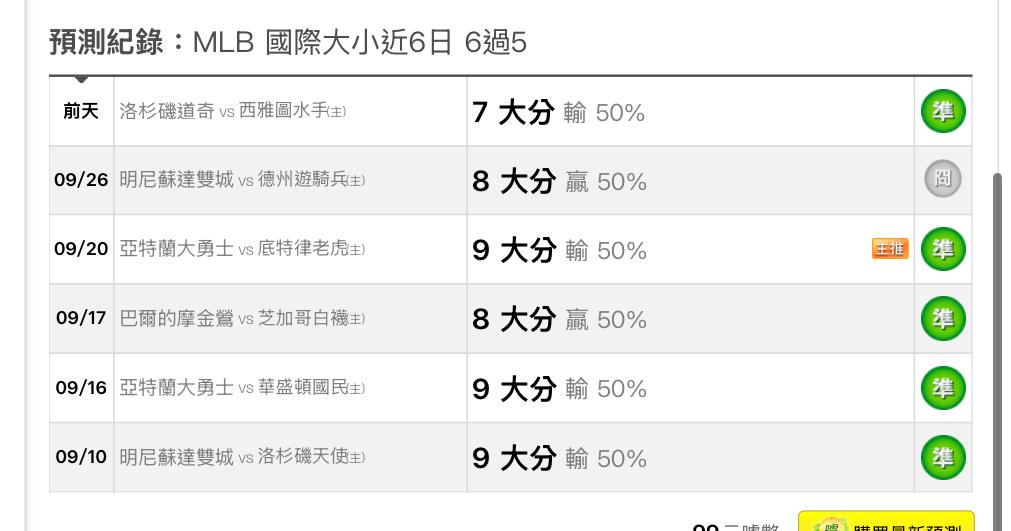
Task: Click the orange 主推 badge
Action: 890,249
